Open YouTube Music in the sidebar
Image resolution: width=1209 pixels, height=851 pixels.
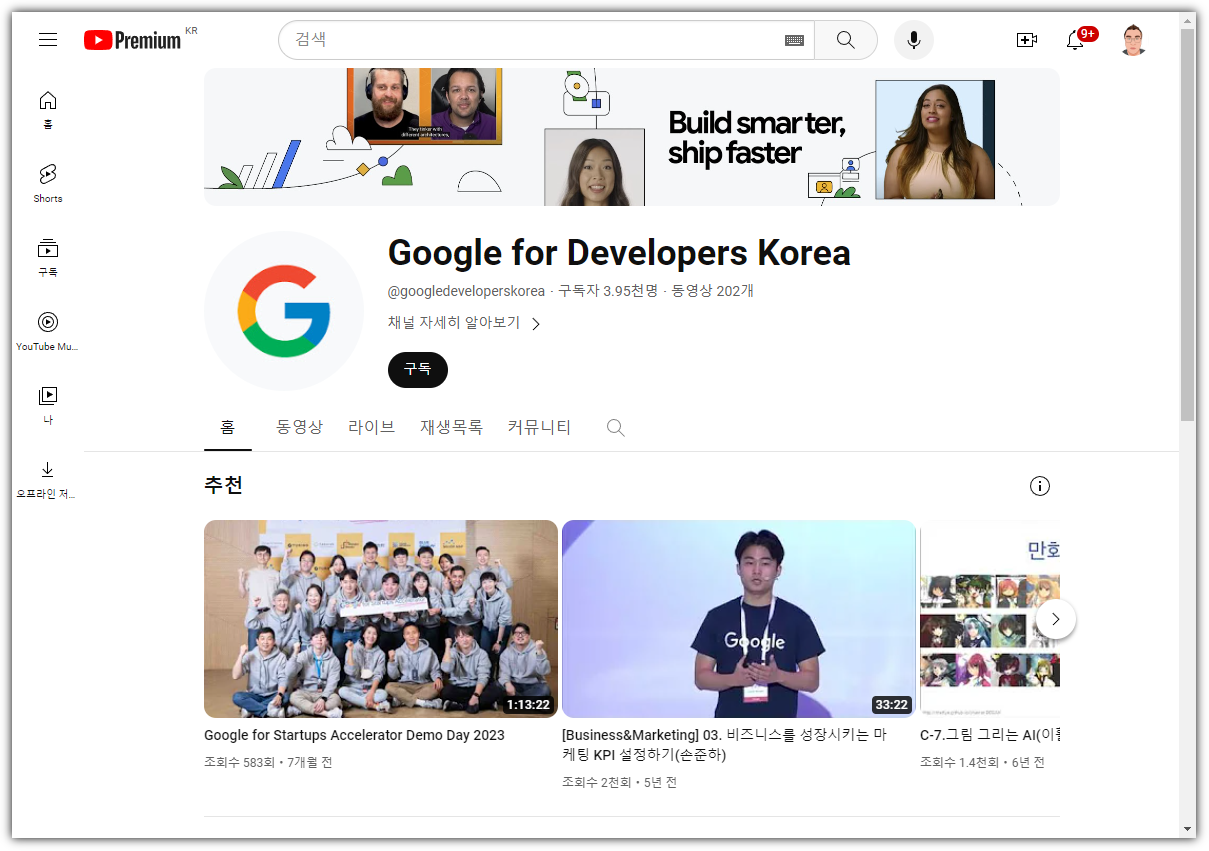[x=48, y=332]
